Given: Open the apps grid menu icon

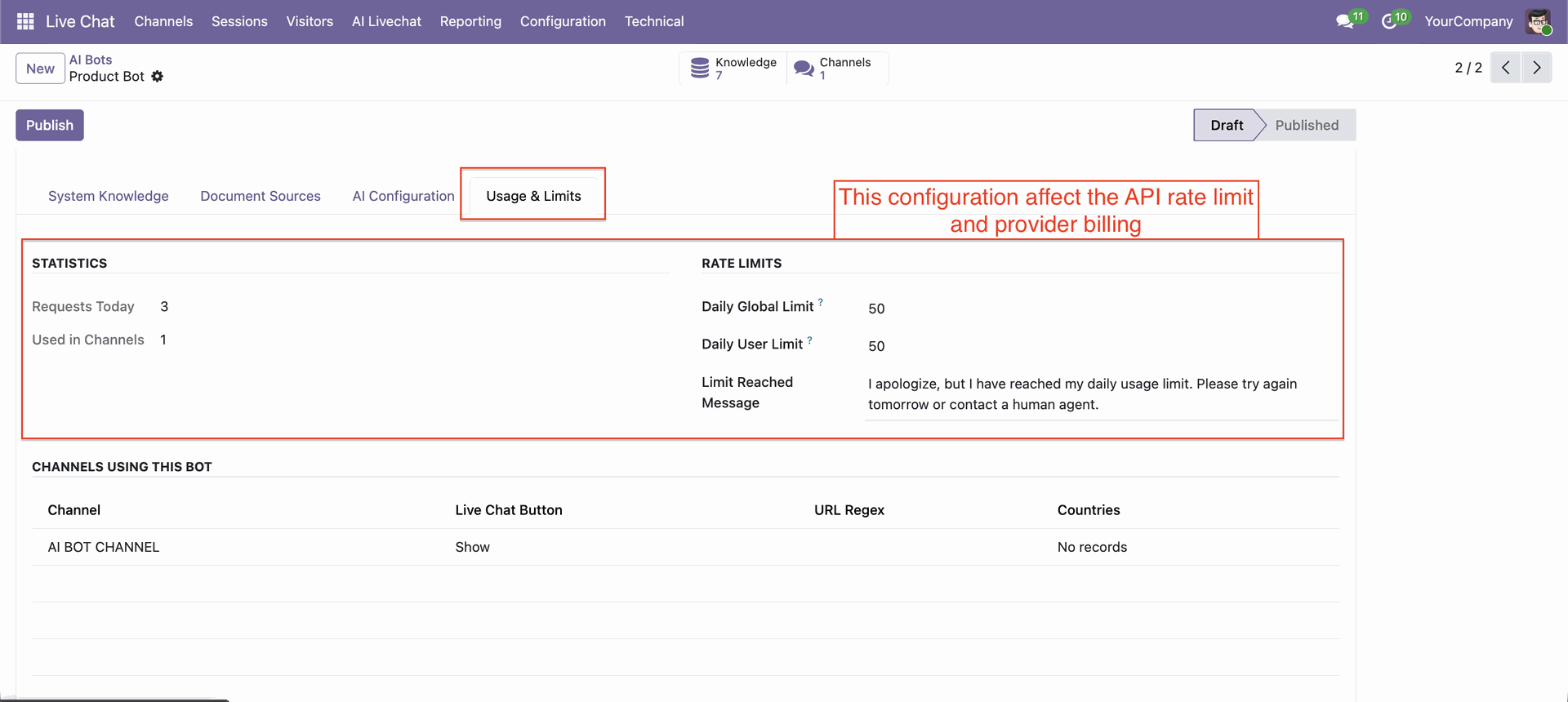Looking at the screenshot, I should pyautogui.click(x=25, y=21).
